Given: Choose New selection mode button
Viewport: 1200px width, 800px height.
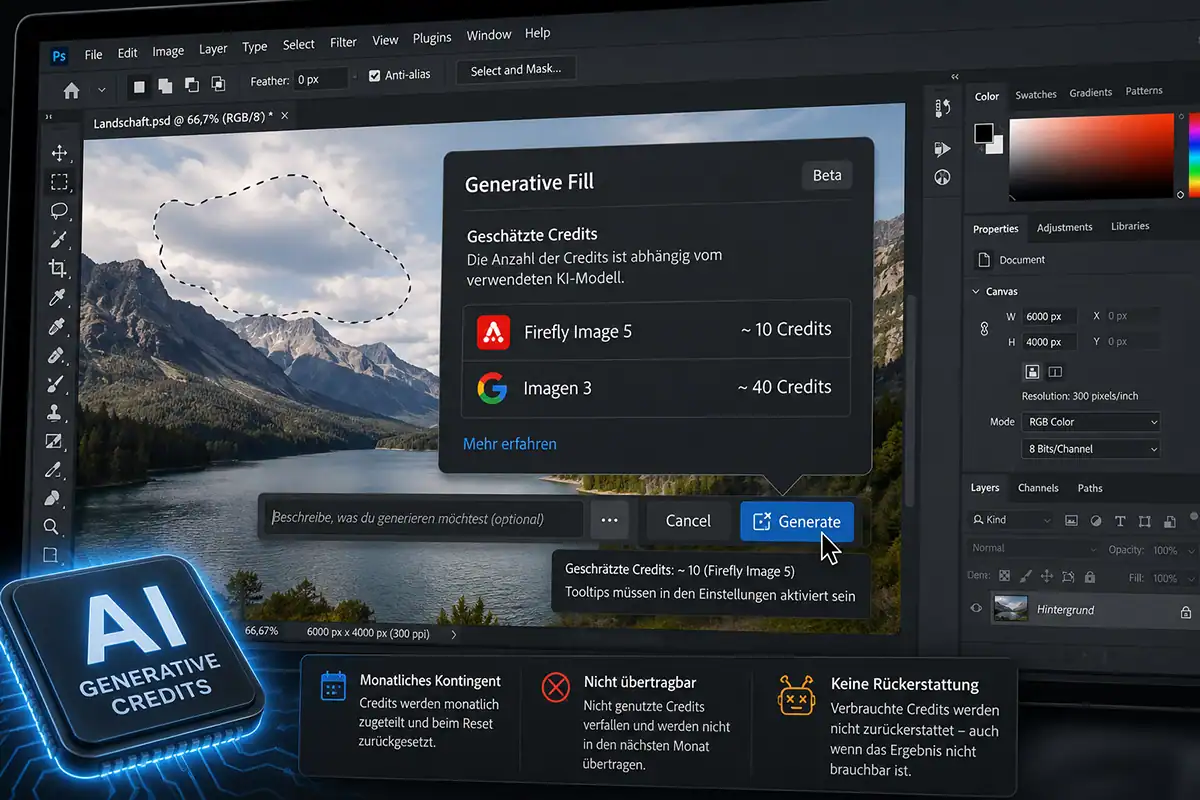Looking at the screenshot, I should (x=139, y=86).
